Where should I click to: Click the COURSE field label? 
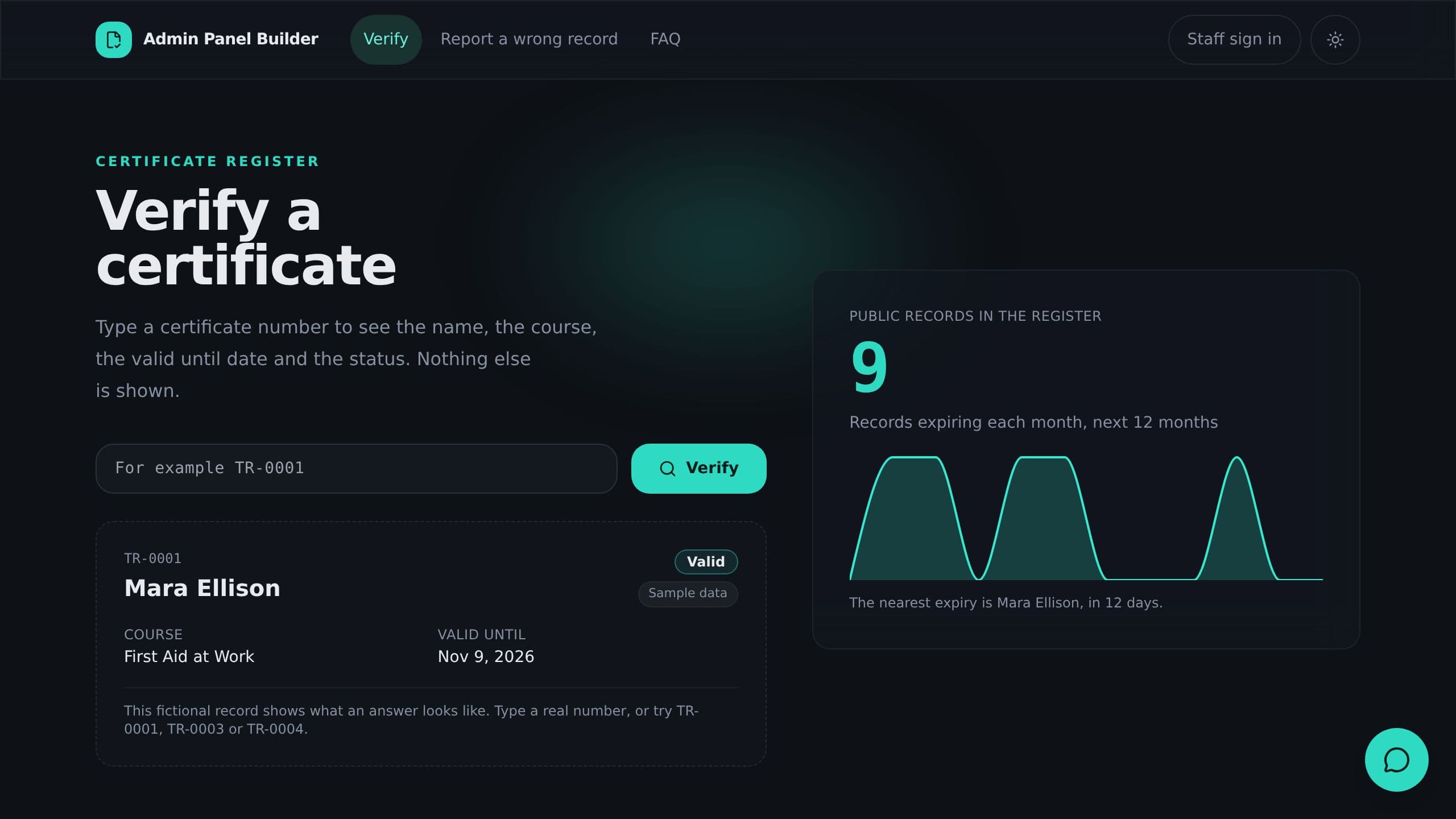pos(153,635)
